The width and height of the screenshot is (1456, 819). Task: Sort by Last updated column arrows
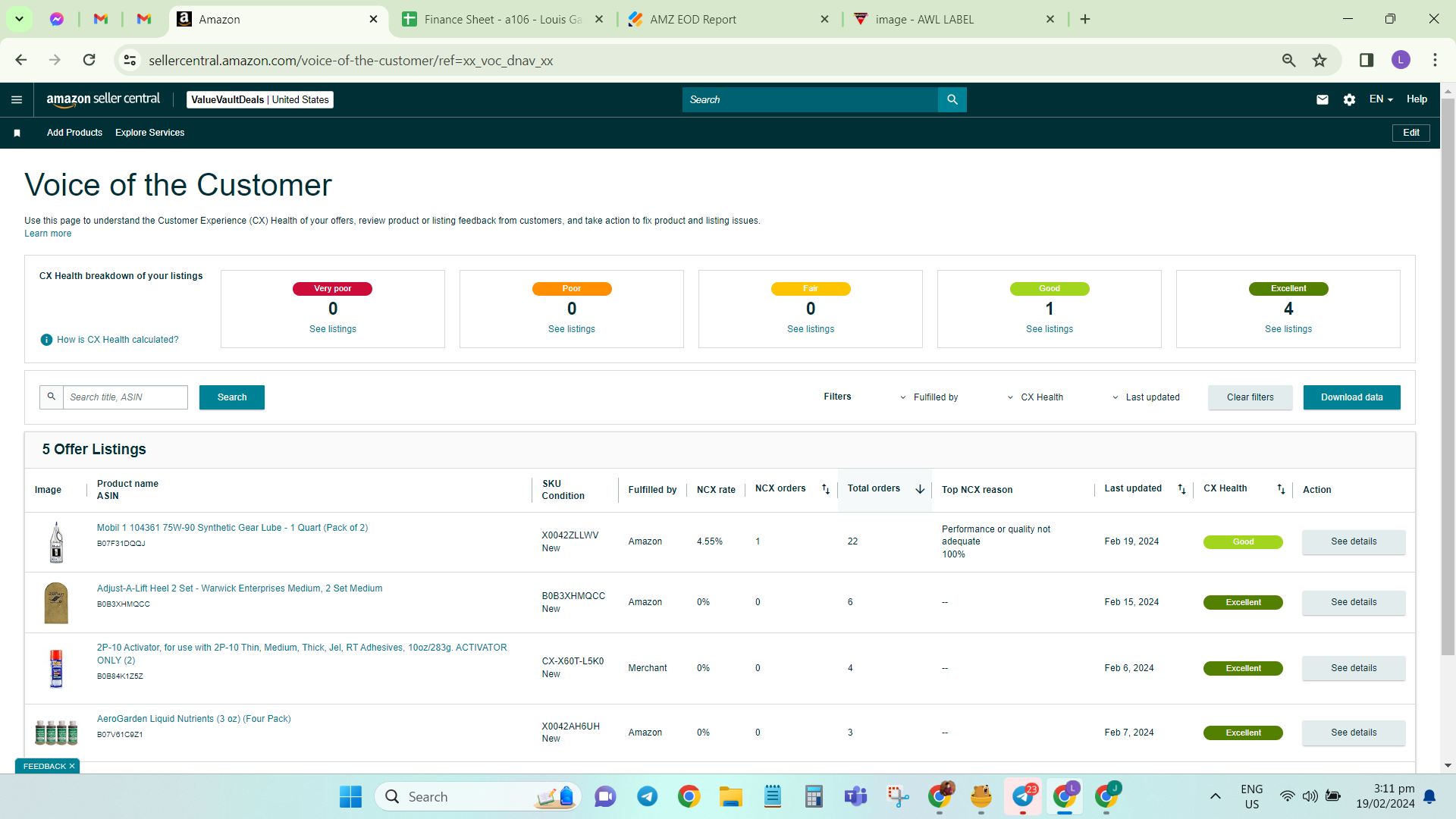click(1181, 489)
